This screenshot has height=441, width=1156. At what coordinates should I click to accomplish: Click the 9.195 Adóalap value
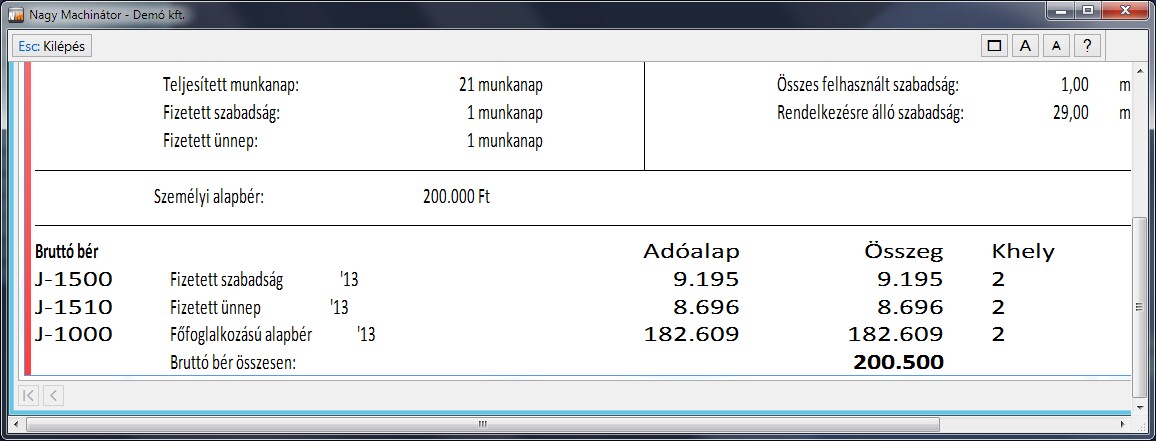click(704, 279)
